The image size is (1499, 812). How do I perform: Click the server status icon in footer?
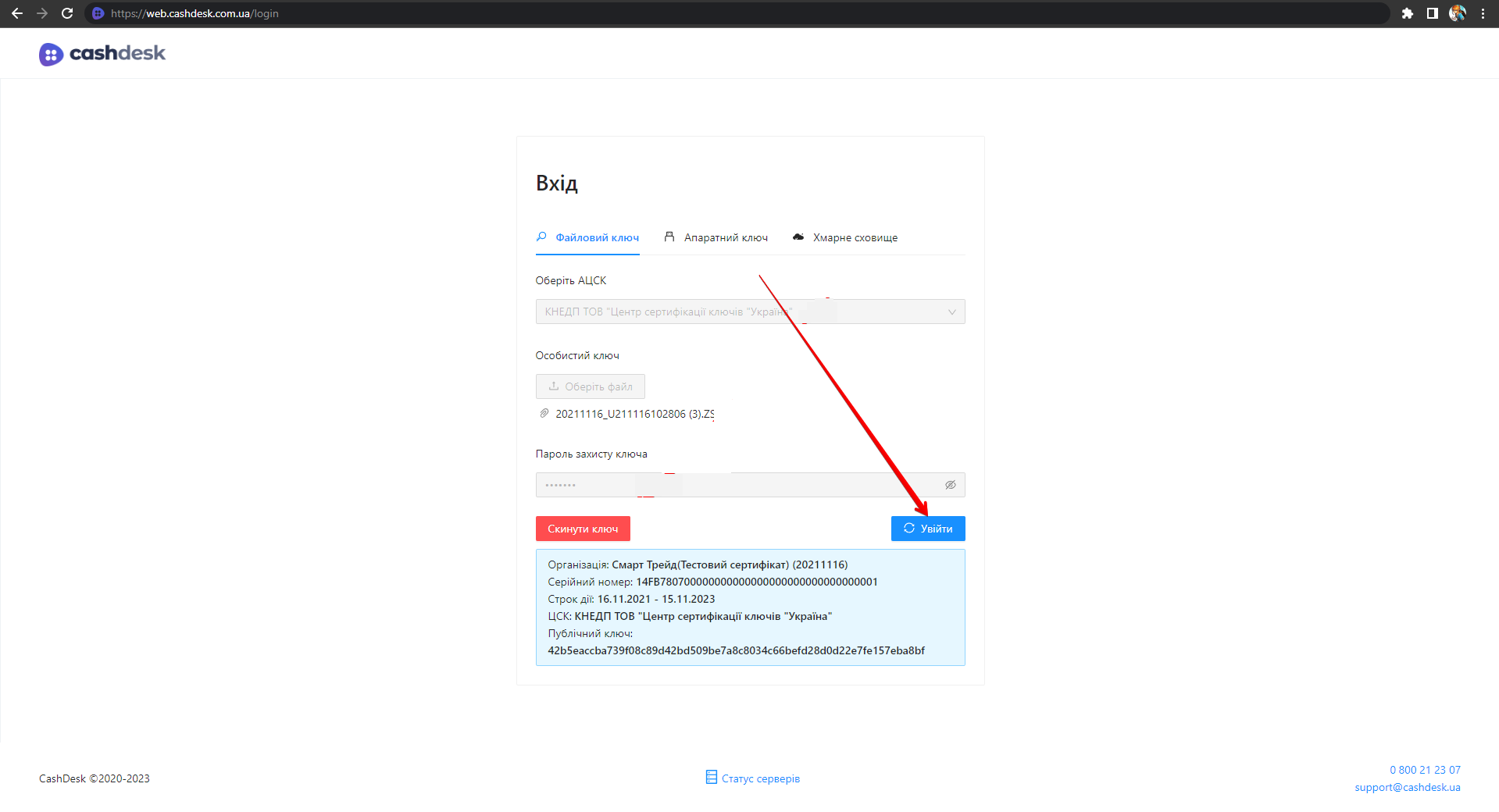point(711,778)
